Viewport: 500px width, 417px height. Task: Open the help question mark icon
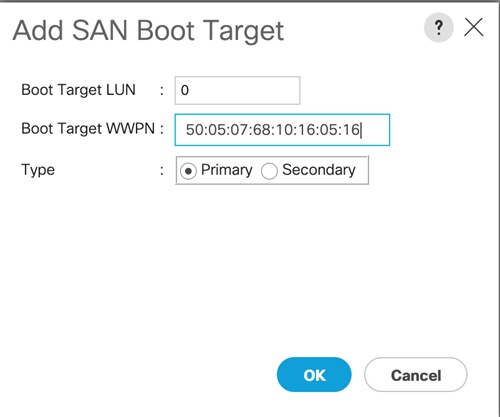click(x=438, y=27)
